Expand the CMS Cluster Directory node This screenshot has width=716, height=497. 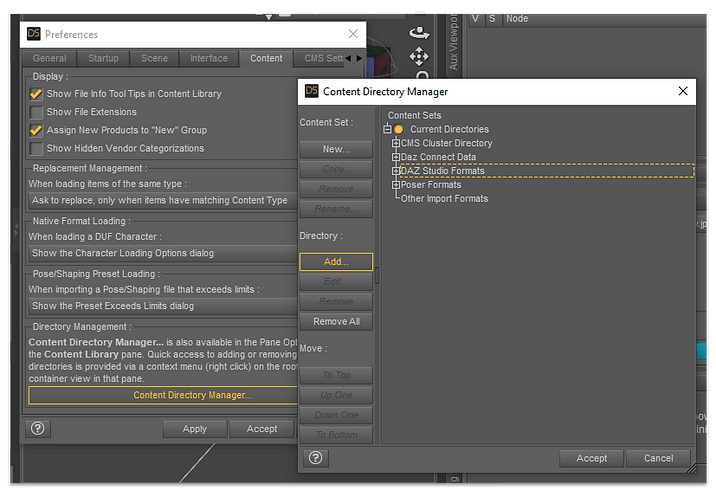tap(396, 143)
